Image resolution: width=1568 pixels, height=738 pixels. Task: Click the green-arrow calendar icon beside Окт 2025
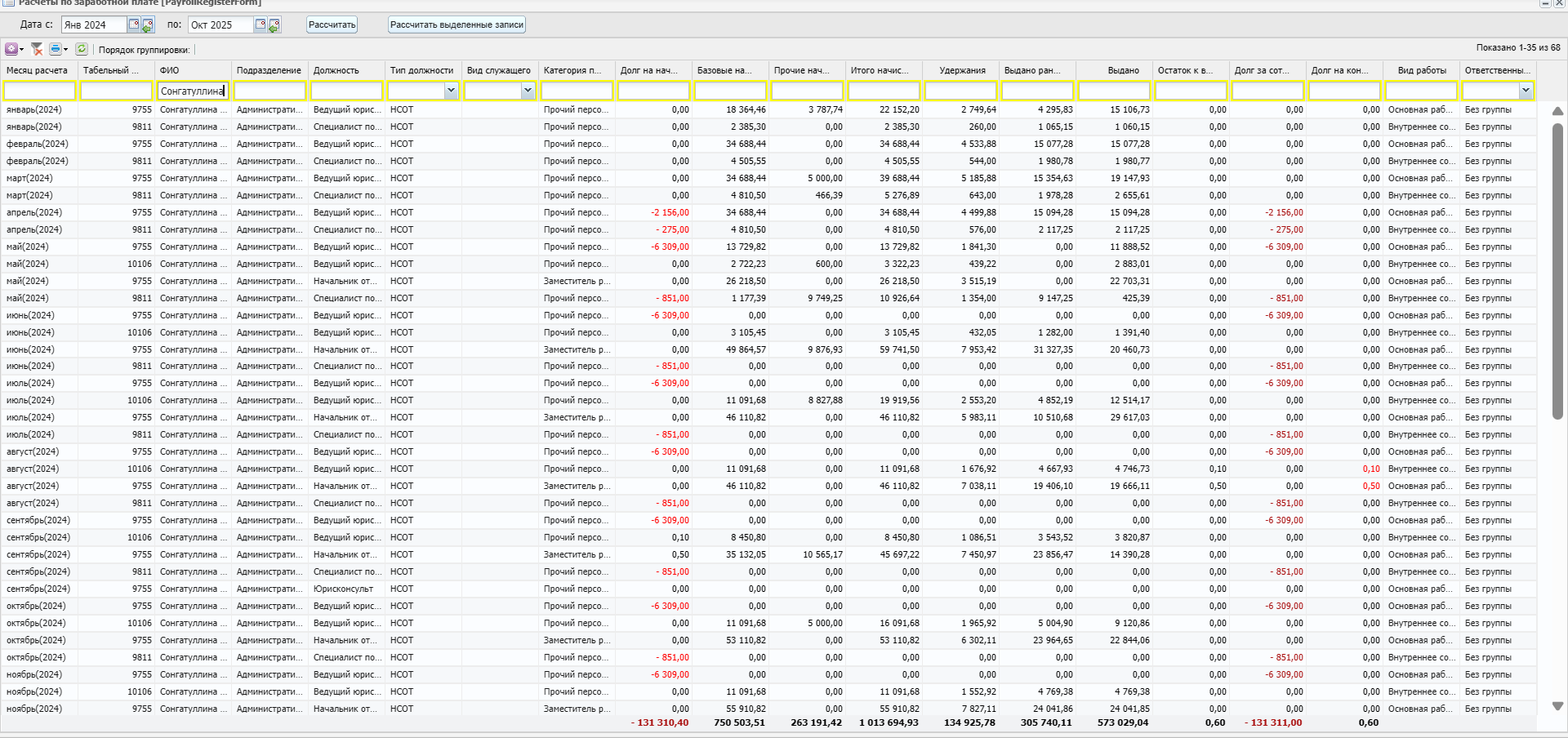click(274, 25)
